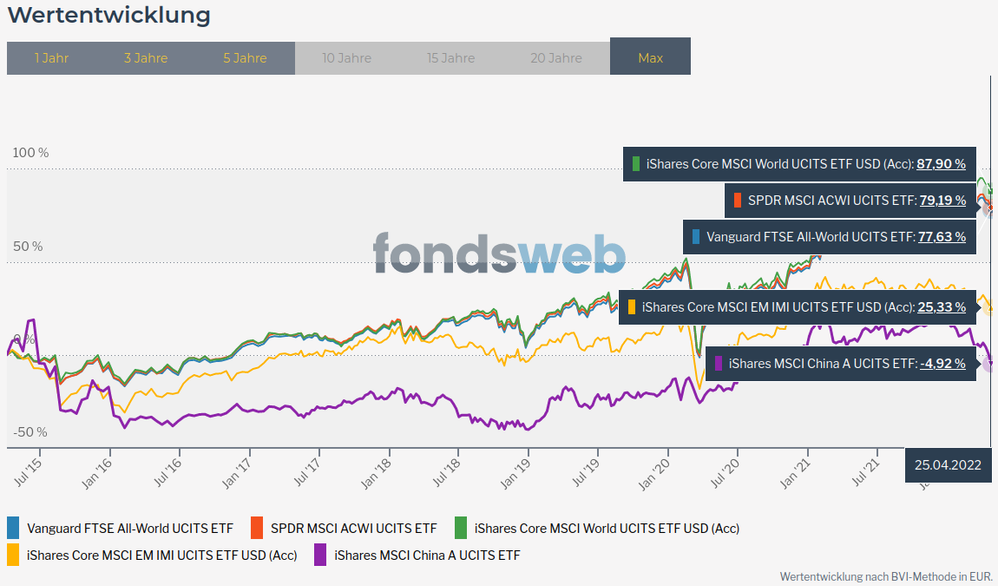The image size is (998, 586).
Task: Click the 10 Jahre range tab
Action: [347, 58]
